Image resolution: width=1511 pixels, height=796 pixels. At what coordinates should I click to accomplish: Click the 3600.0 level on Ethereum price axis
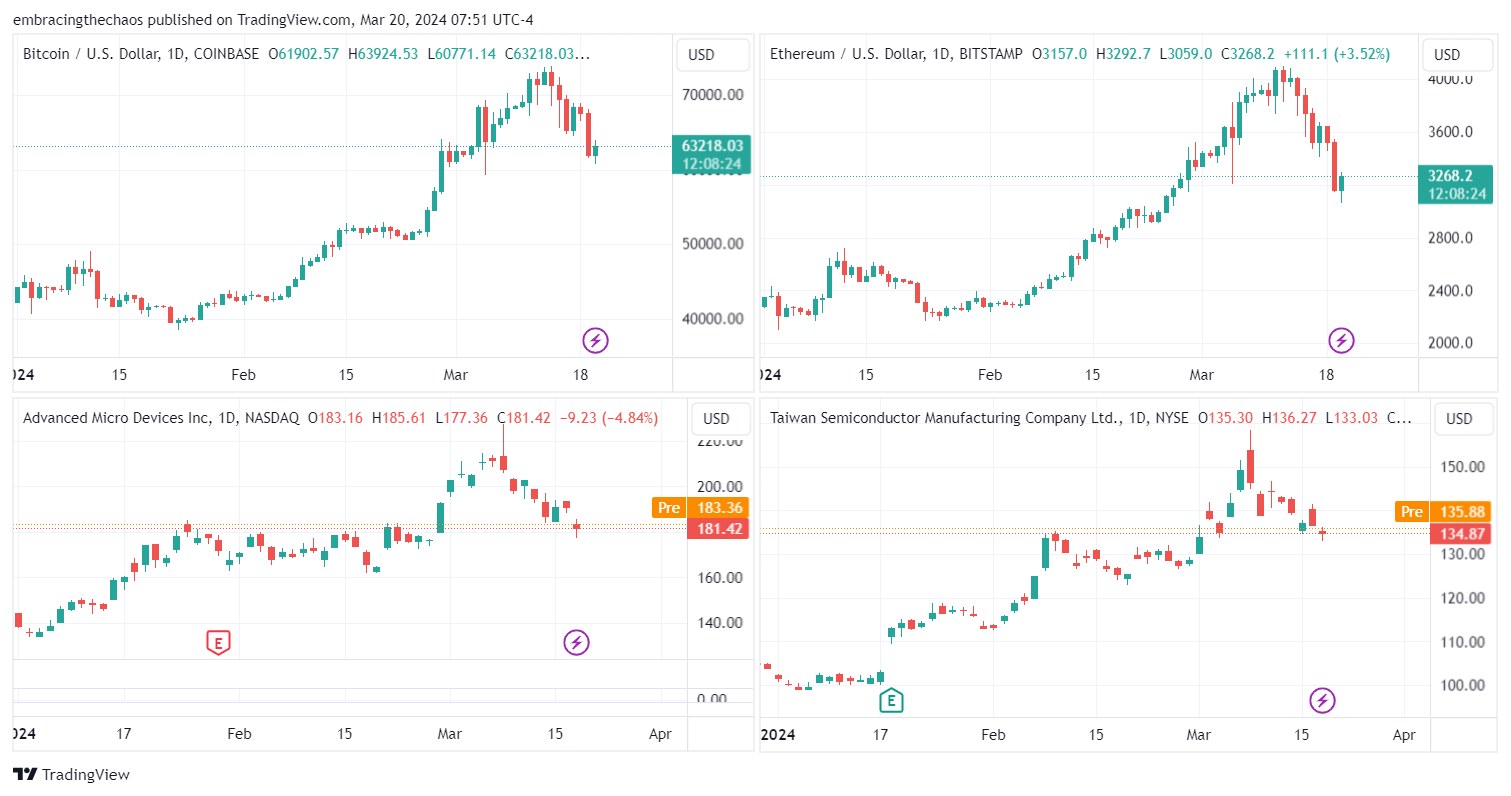click(1451, 131)
